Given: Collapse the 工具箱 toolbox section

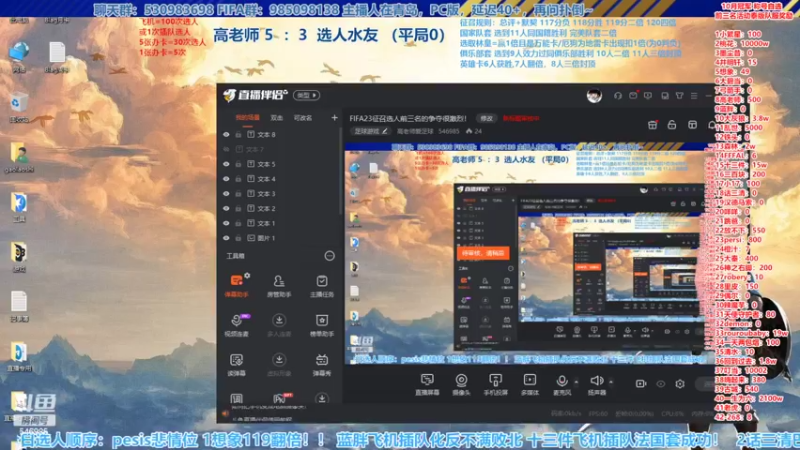Looking at the screenshot, I should (x=330, y=256).
